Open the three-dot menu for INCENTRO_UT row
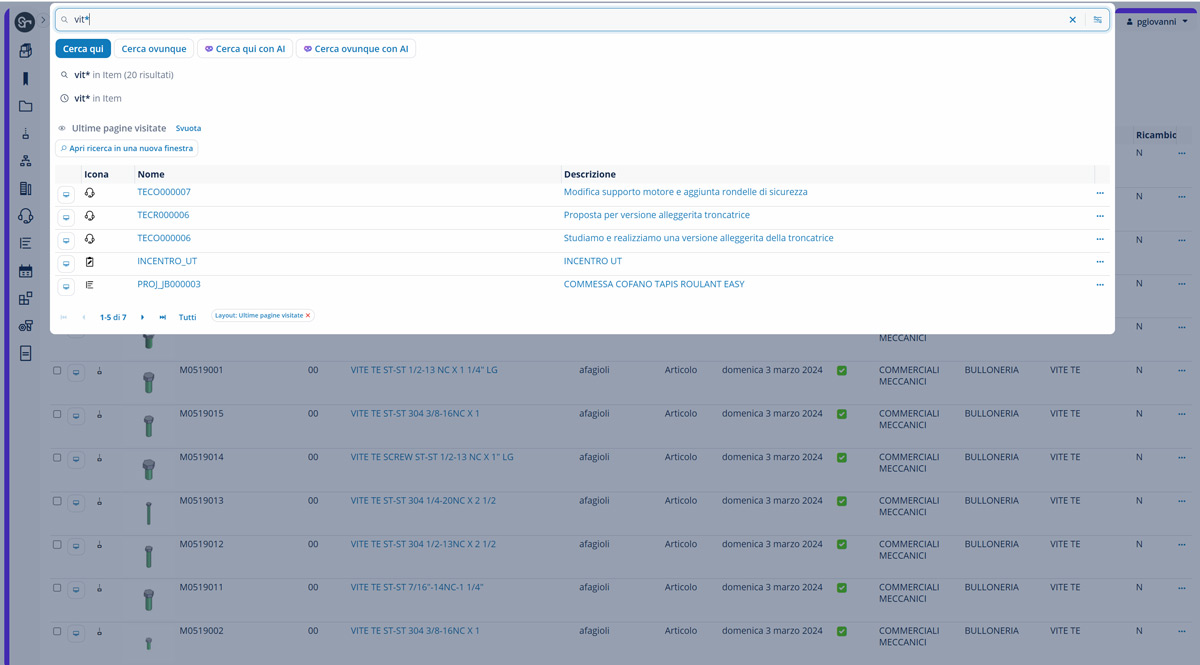 pos(1100,262)
